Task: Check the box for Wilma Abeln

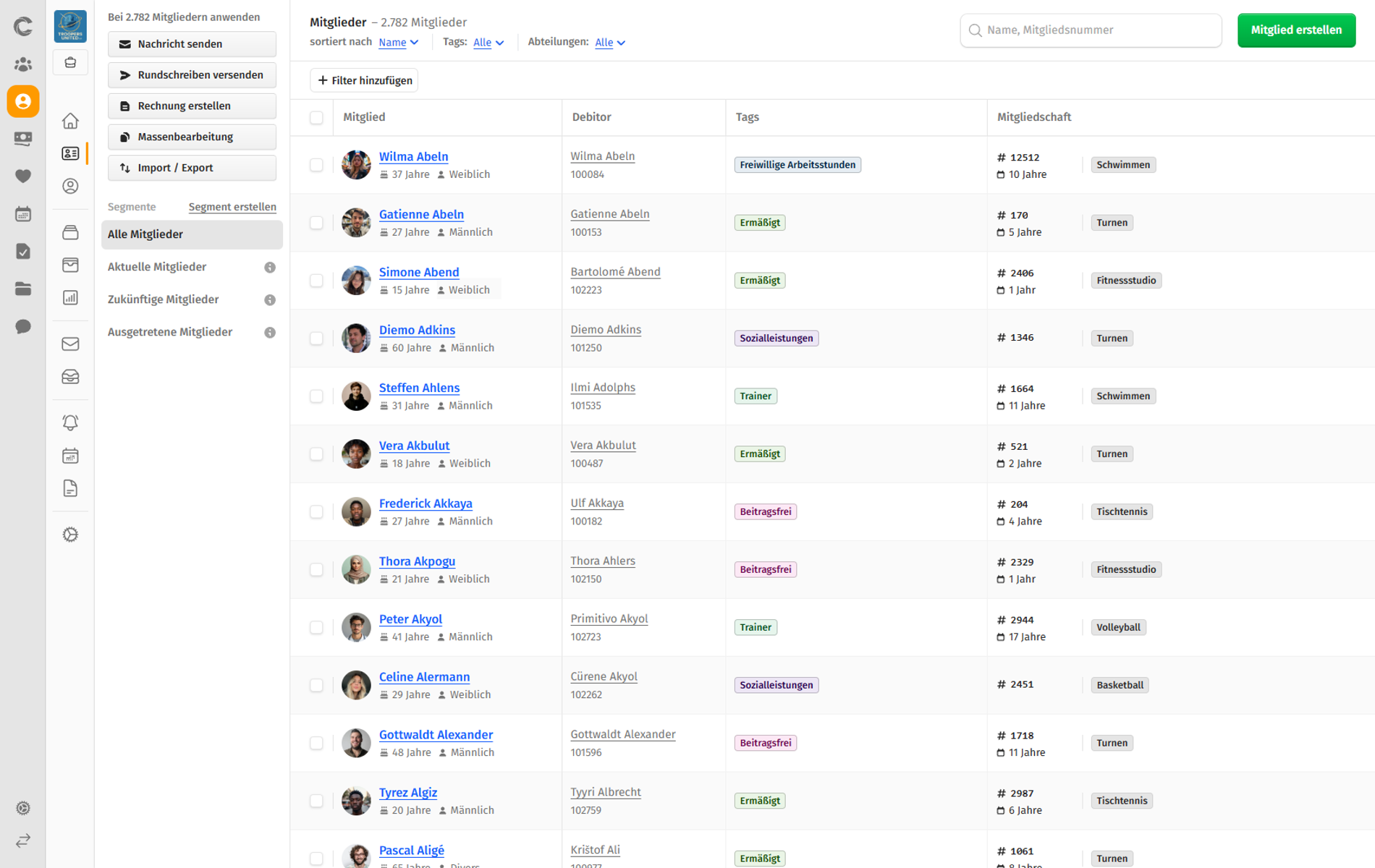Action: [316, 165]
